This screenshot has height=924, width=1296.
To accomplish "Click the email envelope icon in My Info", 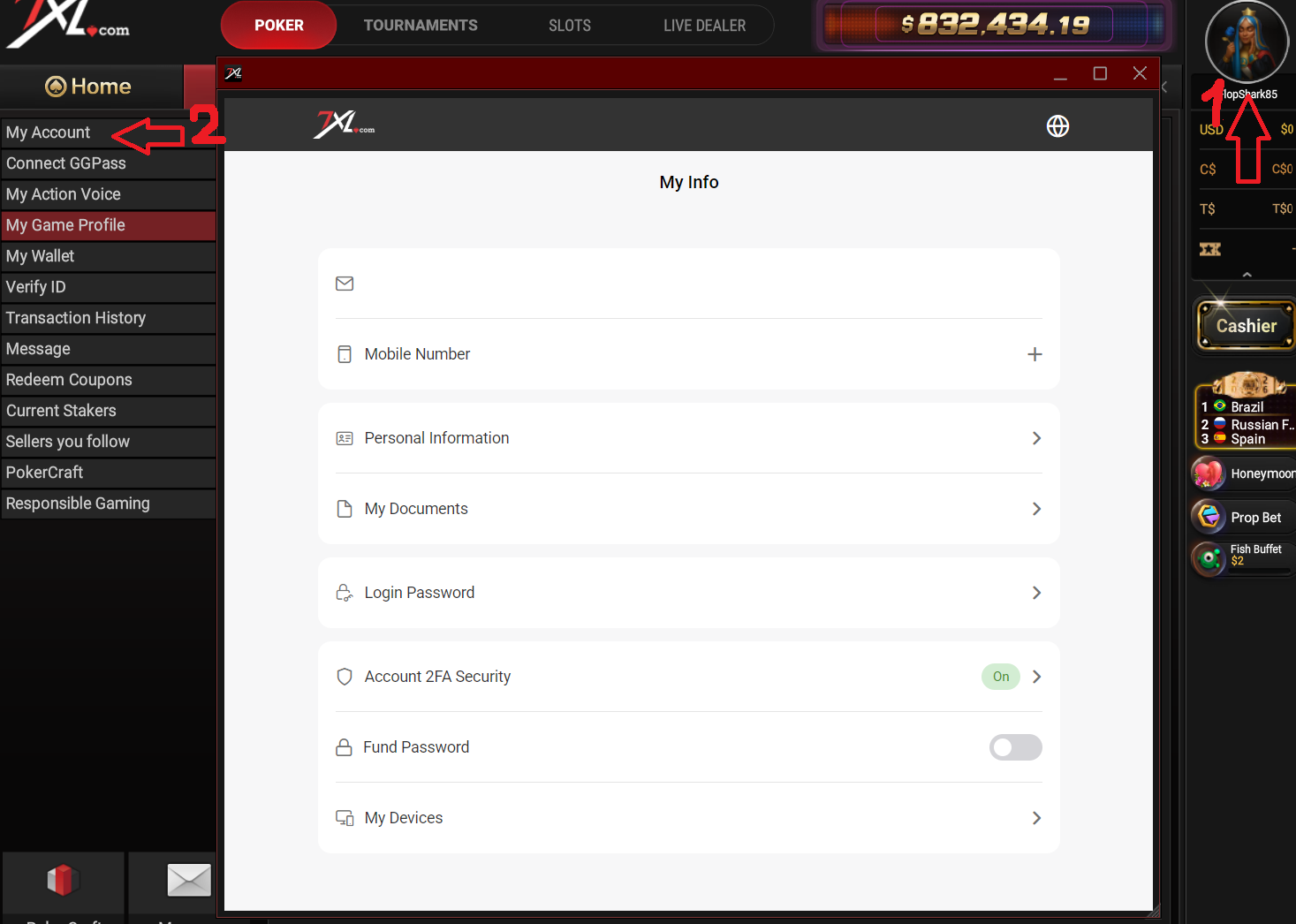I will (345, 284).
